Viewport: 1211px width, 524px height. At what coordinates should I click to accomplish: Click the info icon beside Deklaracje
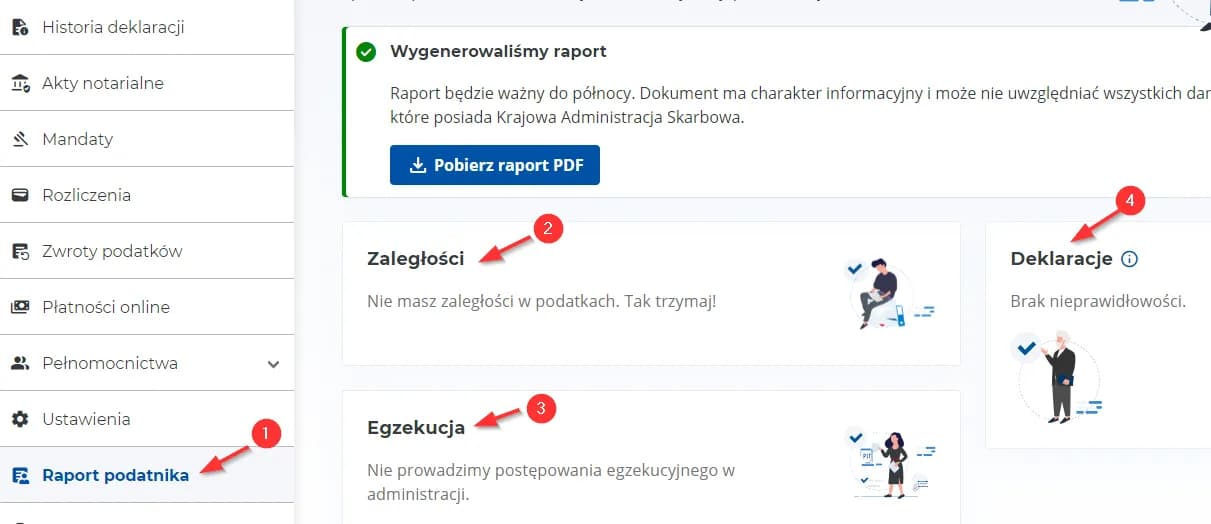click(1130, 260)
